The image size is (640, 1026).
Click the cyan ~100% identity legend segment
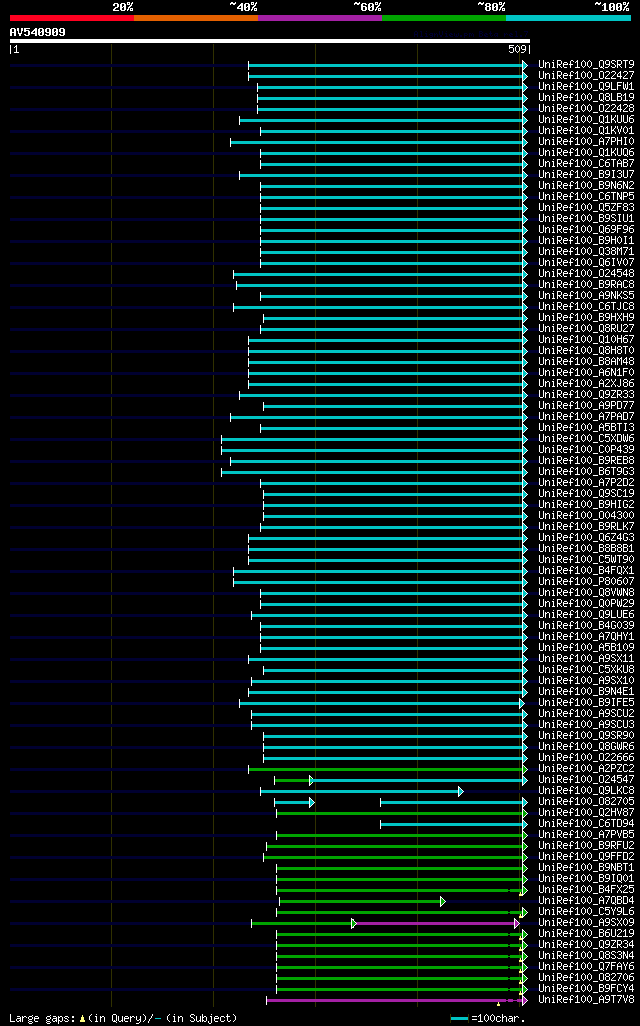click(568, 18)
